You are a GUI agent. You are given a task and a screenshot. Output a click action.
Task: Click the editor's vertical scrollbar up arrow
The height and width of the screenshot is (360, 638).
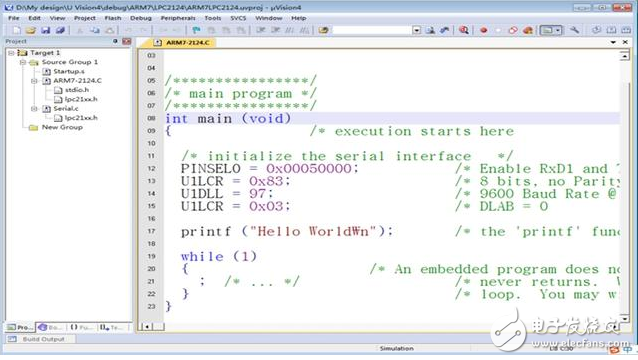pyautogui.click(x=625, y=55)
